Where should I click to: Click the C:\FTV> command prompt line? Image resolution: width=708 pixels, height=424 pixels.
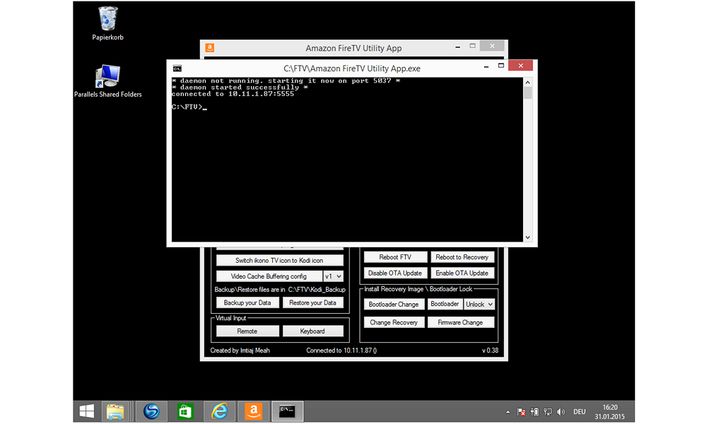click(x=187, y=107)
